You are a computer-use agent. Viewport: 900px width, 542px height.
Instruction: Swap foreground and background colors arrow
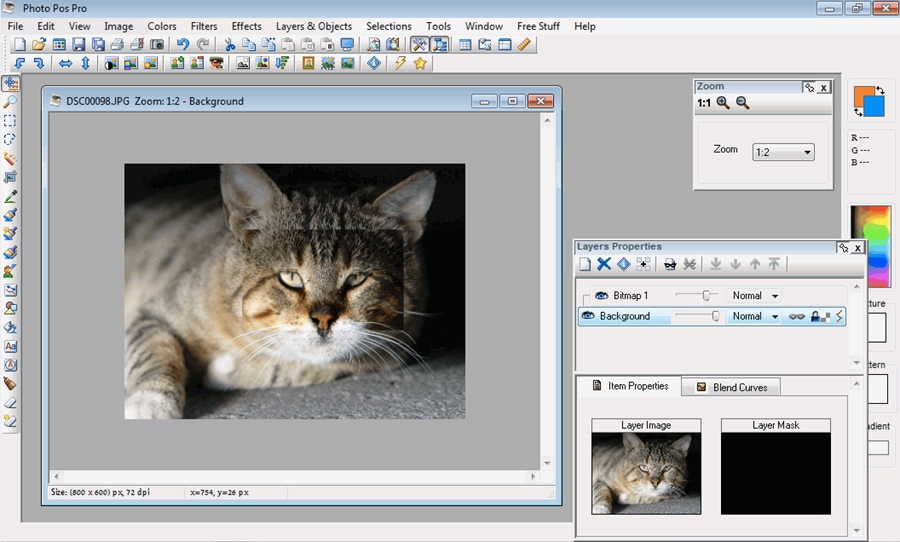pyautogui.click(x=880, y=90)
